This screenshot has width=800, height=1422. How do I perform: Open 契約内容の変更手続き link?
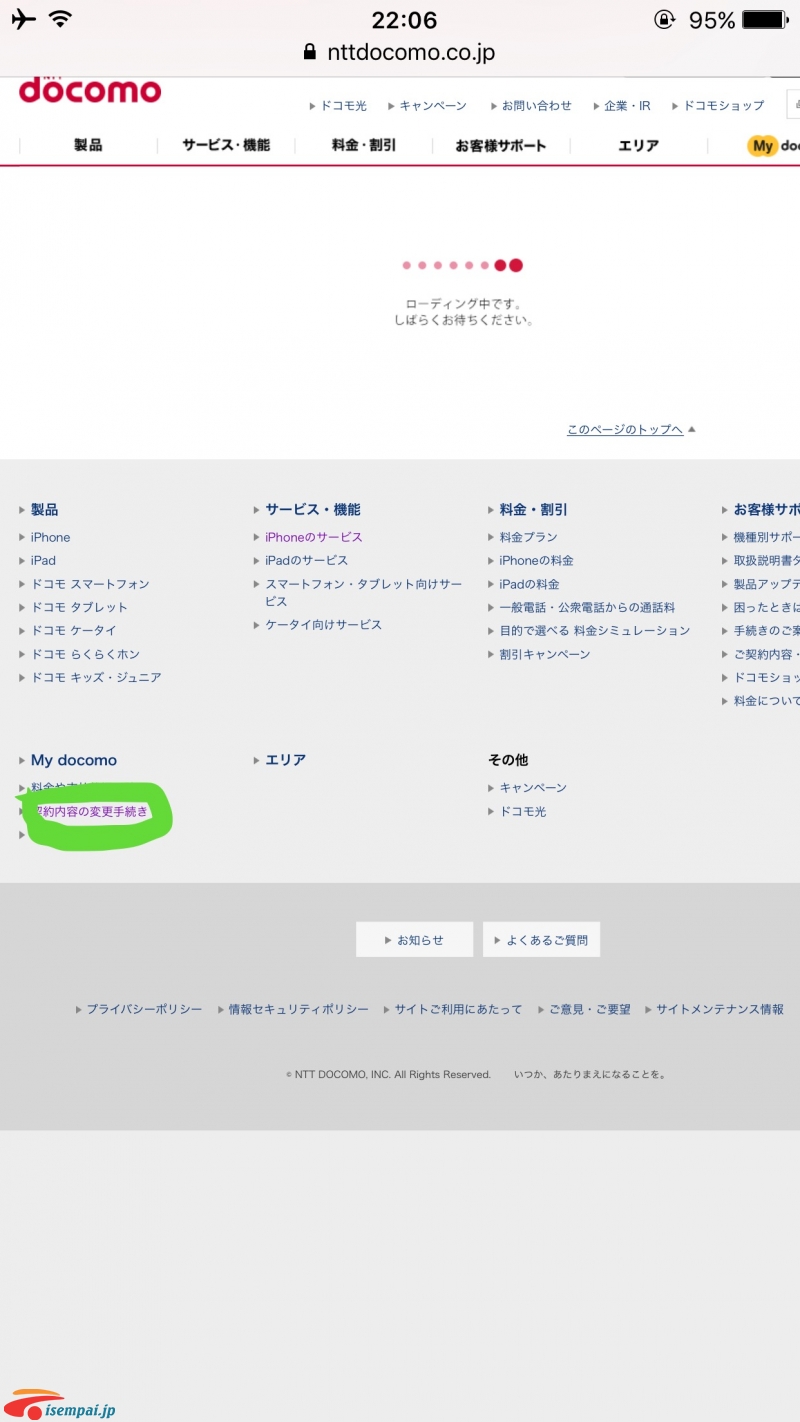[91, 812]
